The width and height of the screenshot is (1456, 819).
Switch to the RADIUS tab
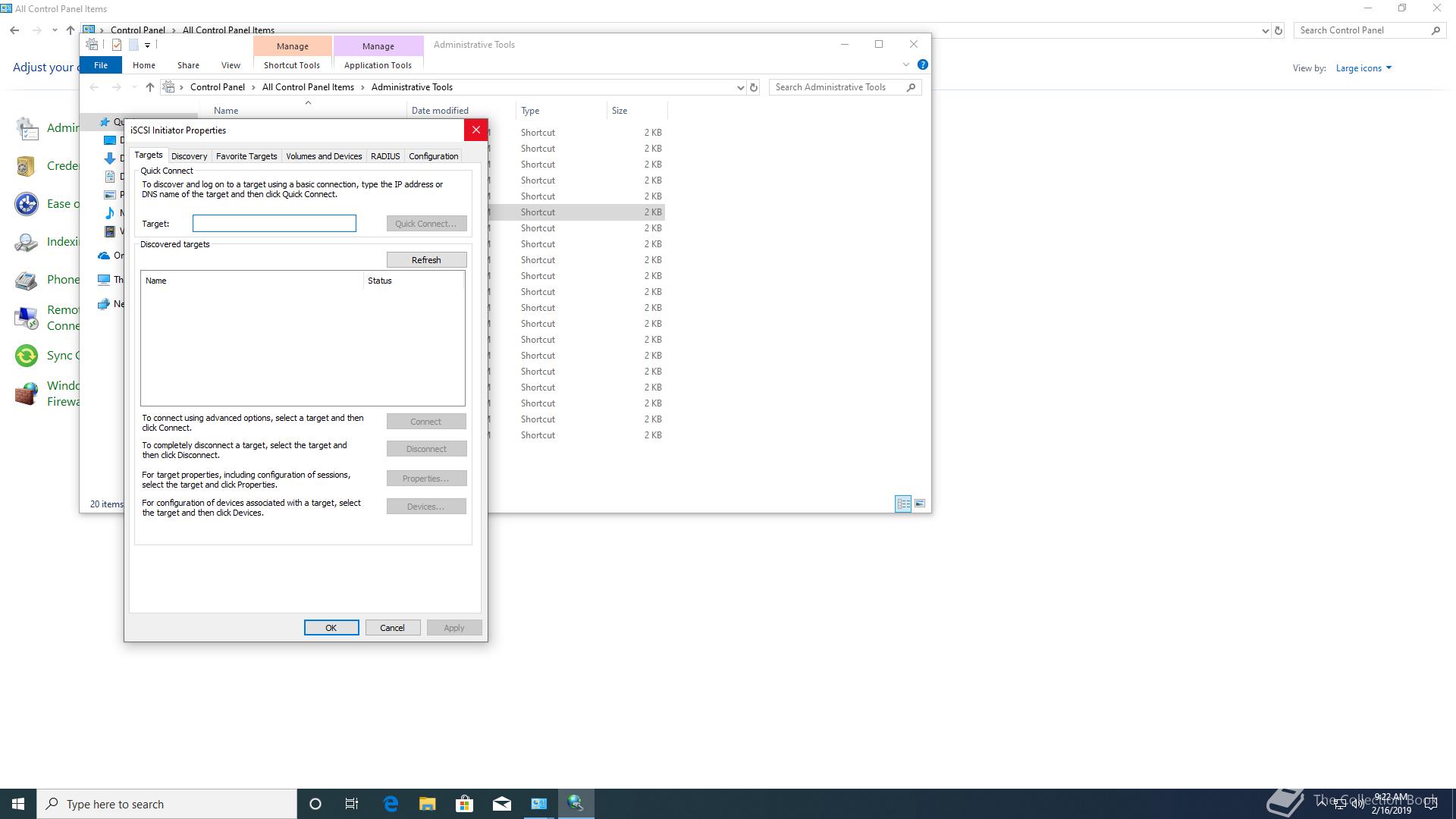click(385, 156)
